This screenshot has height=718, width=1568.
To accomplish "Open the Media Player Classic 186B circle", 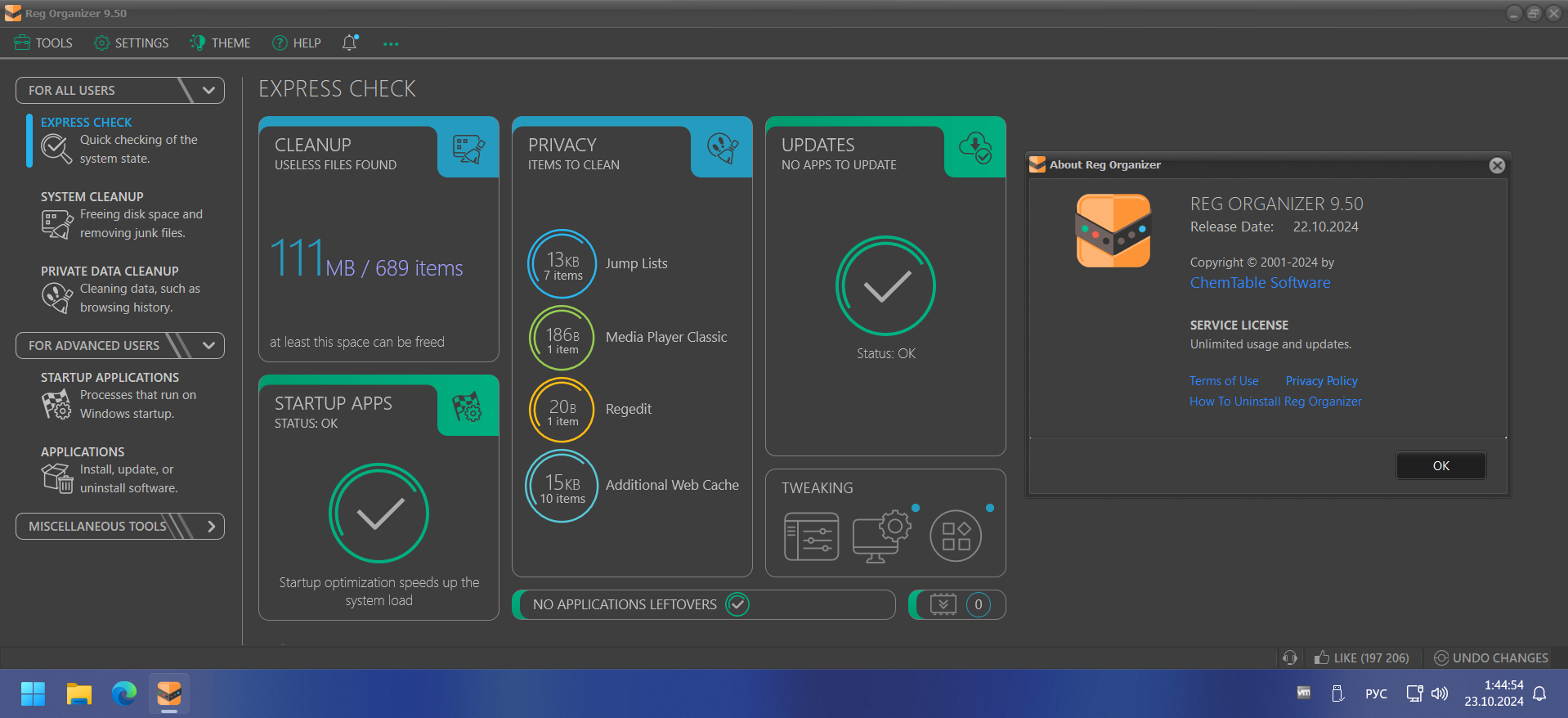I will point(562,338).
